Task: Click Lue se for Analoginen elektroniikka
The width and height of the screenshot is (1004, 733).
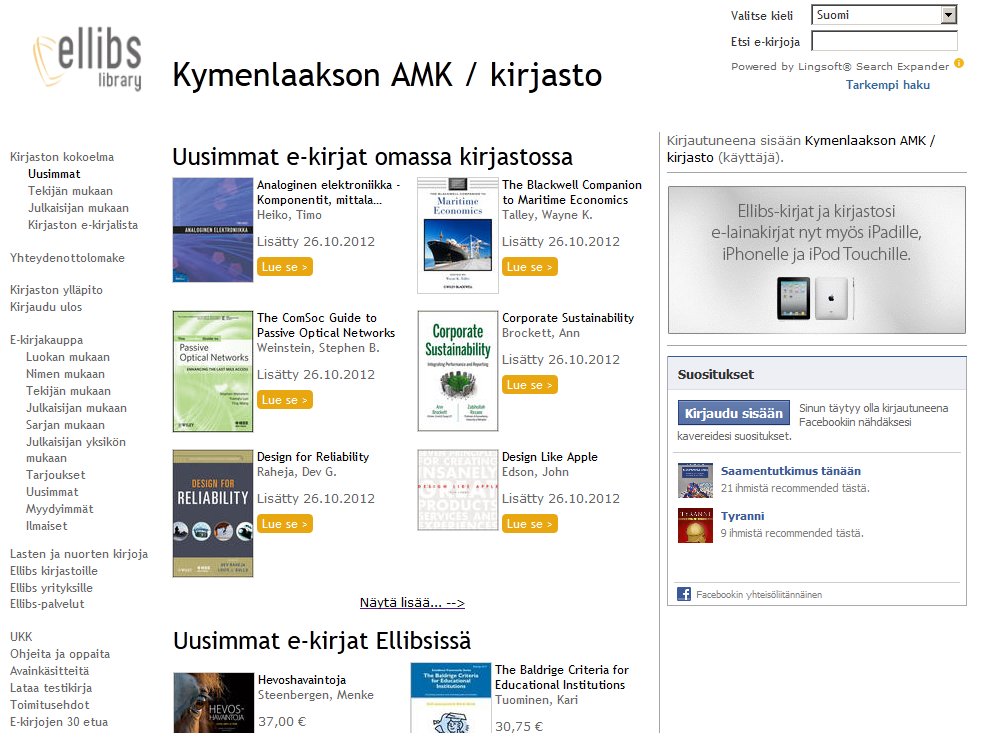Action: pyautogui.click(x=285, y=267)
